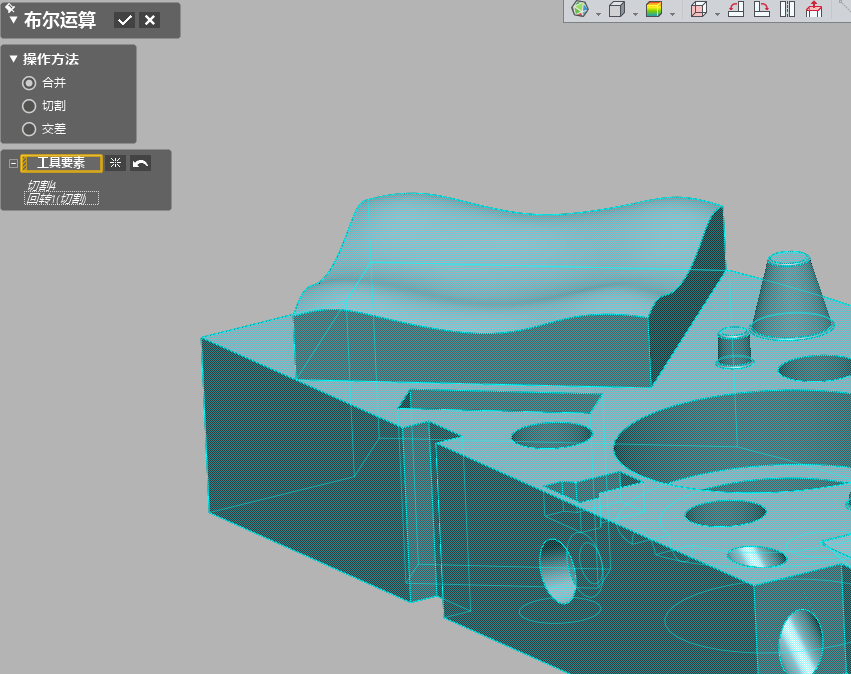Click the rotate view left icon
851x674 pixels.
tap(736, 10)
